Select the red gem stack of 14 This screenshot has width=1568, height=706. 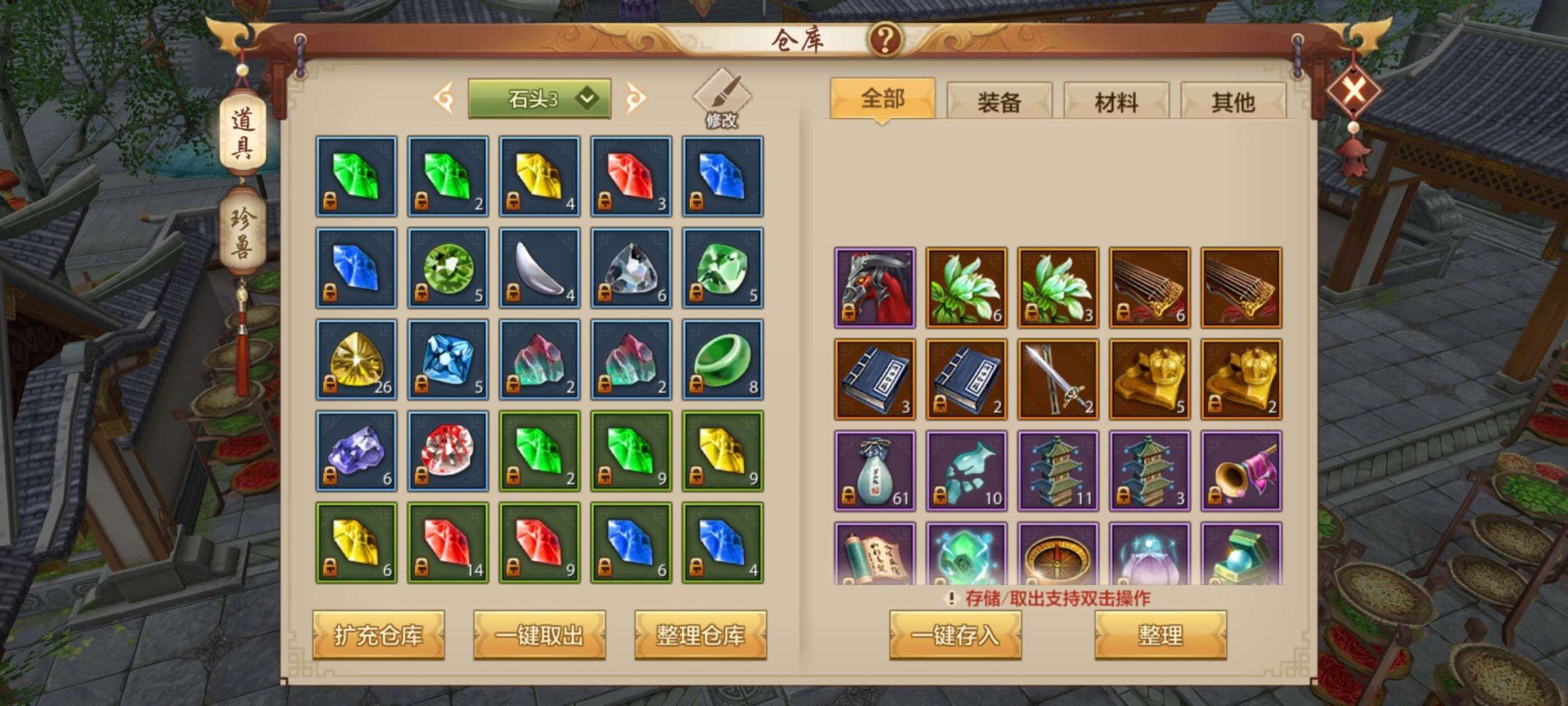click(x=448, y=543)
